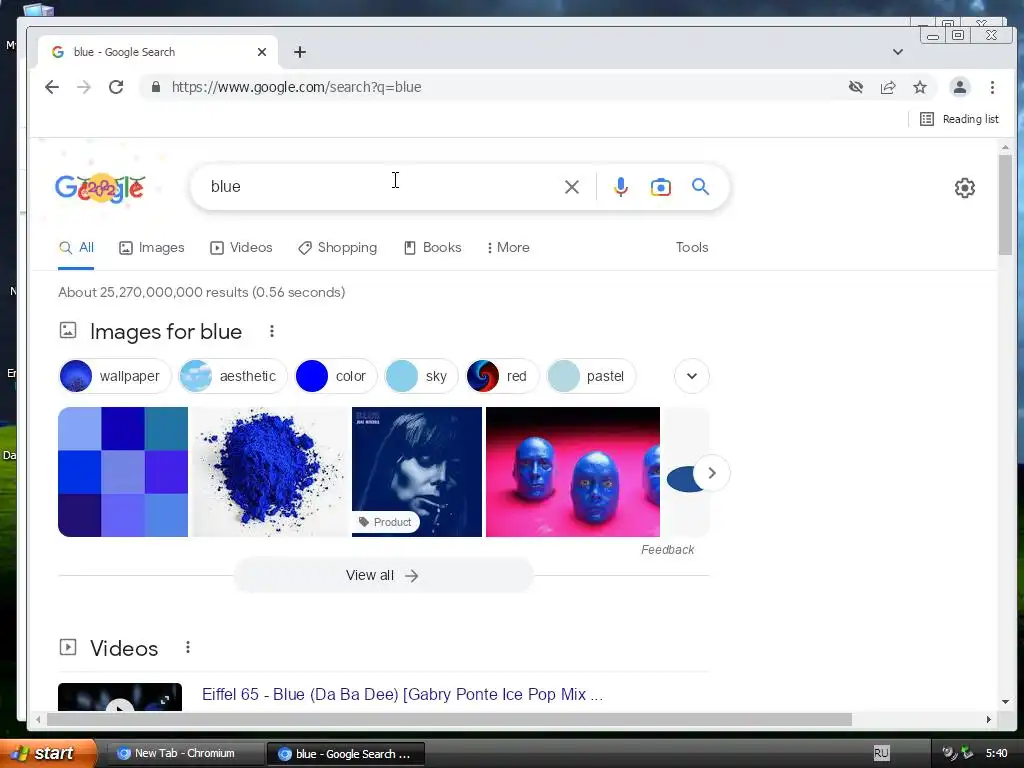The height and width of the screenshot is (768, 1024).
Task: Click View all images button
Action: pos(383,575)
